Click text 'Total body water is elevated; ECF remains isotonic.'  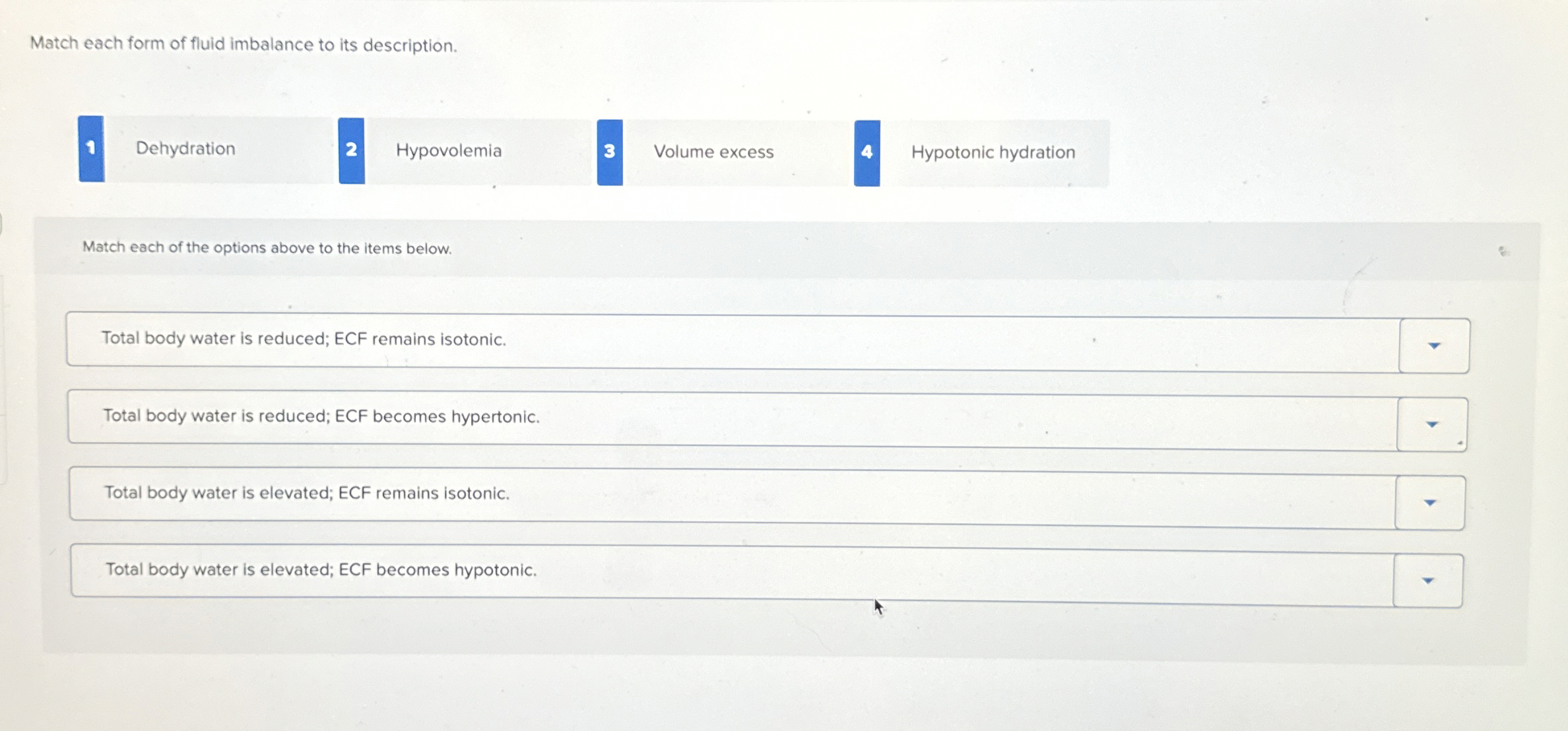click(x=307, y=493)
